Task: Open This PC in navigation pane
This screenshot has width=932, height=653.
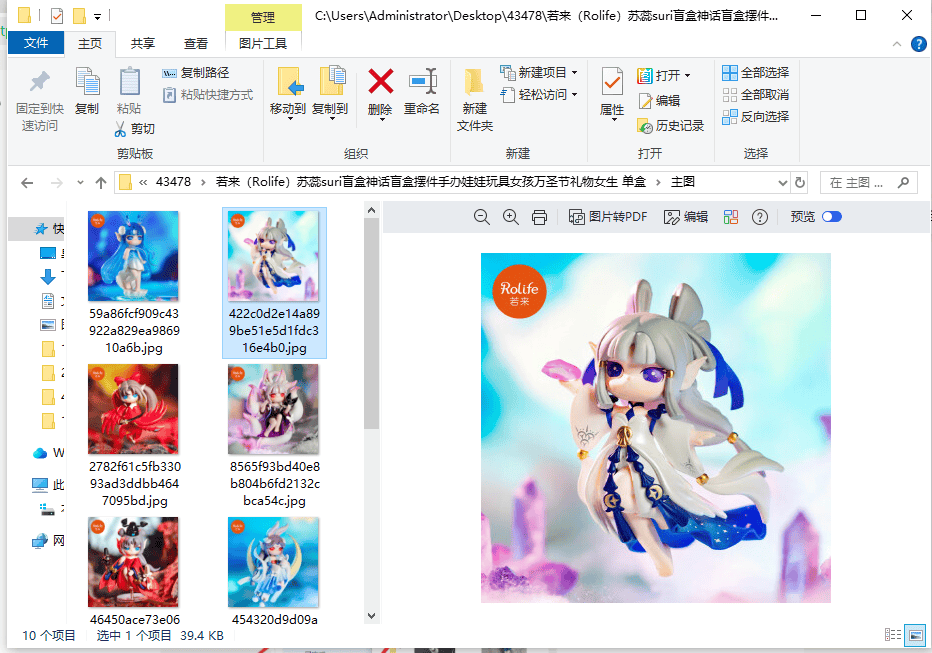Action: (49, 485)
